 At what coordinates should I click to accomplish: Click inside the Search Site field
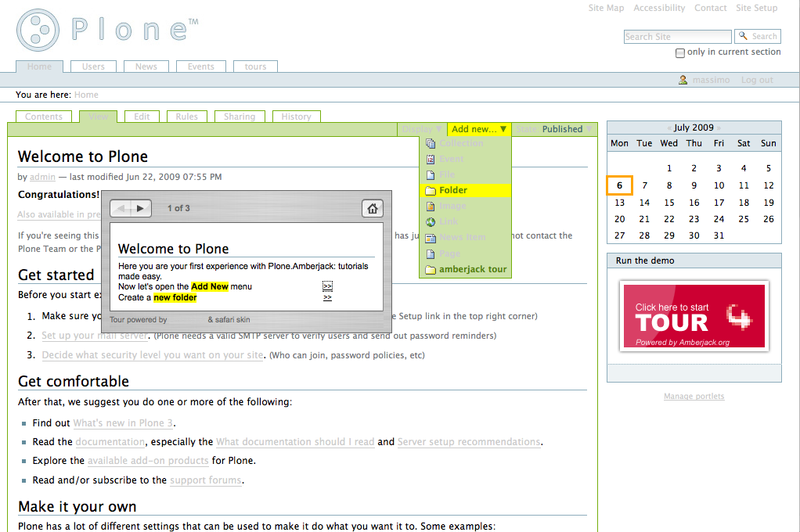point(678,37)
